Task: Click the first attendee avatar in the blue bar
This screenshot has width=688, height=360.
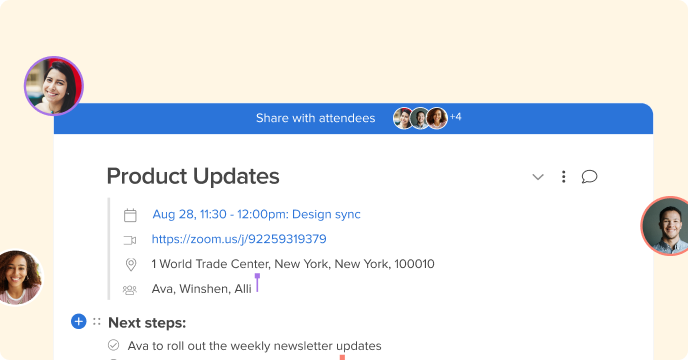Action: [403, 118]
